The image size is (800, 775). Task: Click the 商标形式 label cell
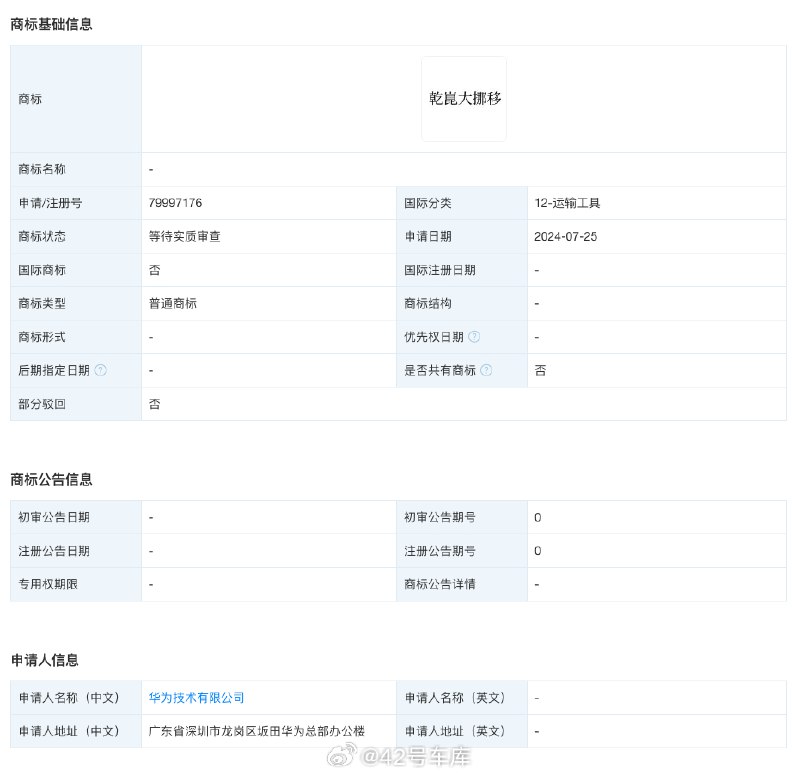pyautogui.click(x=76, y=337)
